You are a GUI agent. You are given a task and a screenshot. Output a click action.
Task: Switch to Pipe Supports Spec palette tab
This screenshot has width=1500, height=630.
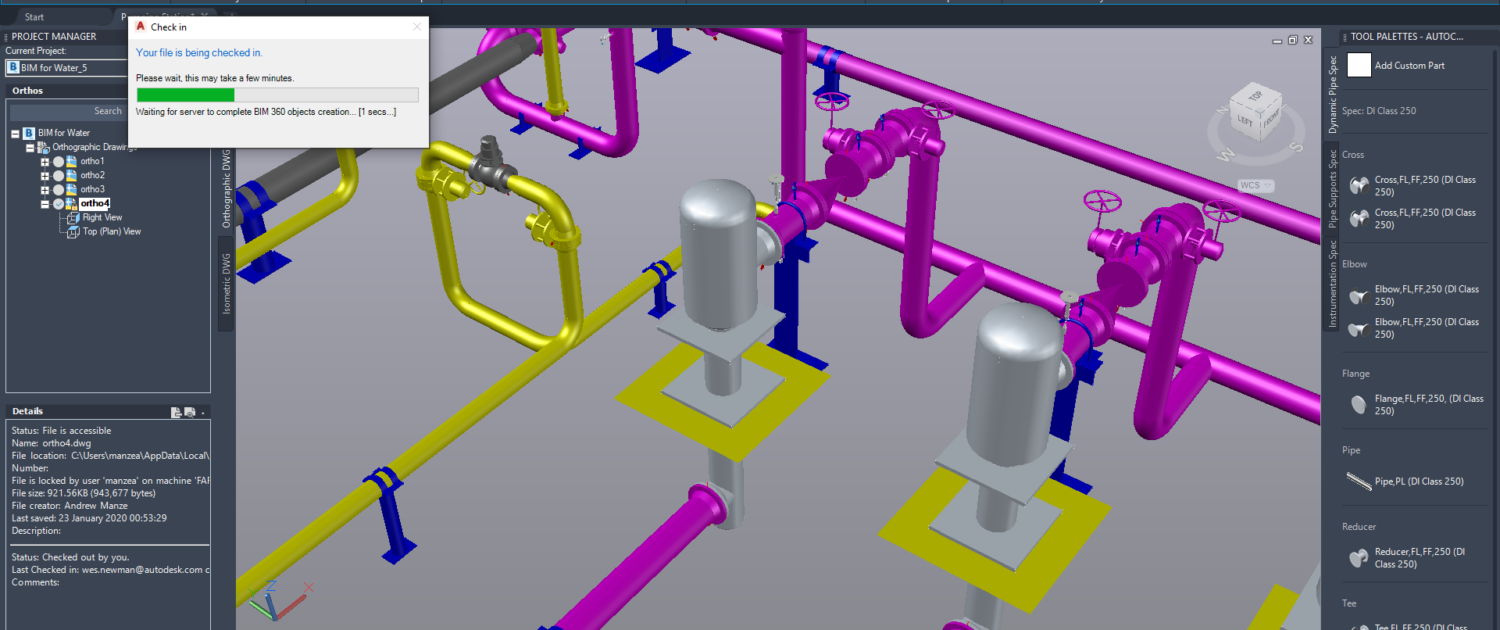pyautogui.click(x=1332, y=190)
